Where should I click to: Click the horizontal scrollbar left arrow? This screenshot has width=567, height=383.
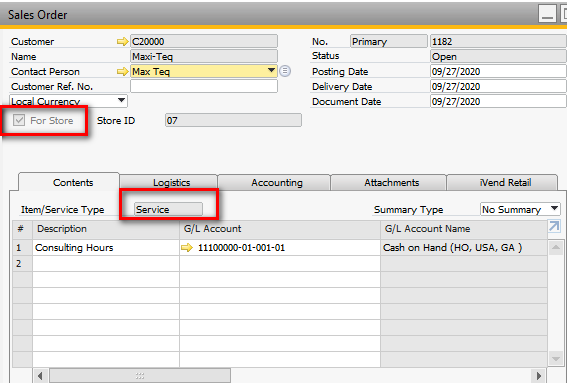coord(40,376)
